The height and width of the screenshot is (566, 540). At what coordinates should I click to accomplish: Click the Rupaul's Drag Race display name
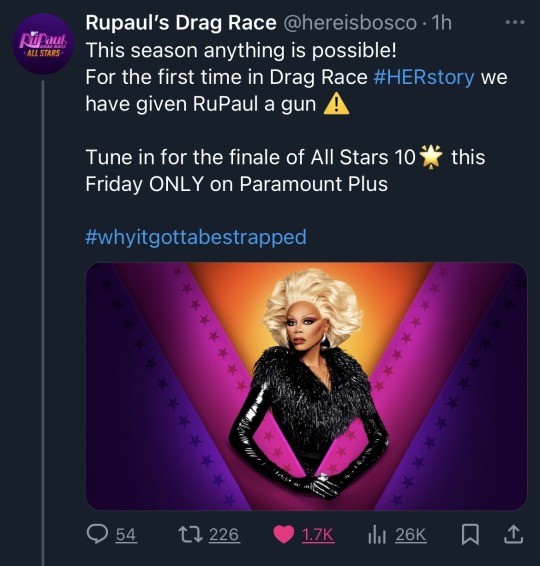[181, 23]
